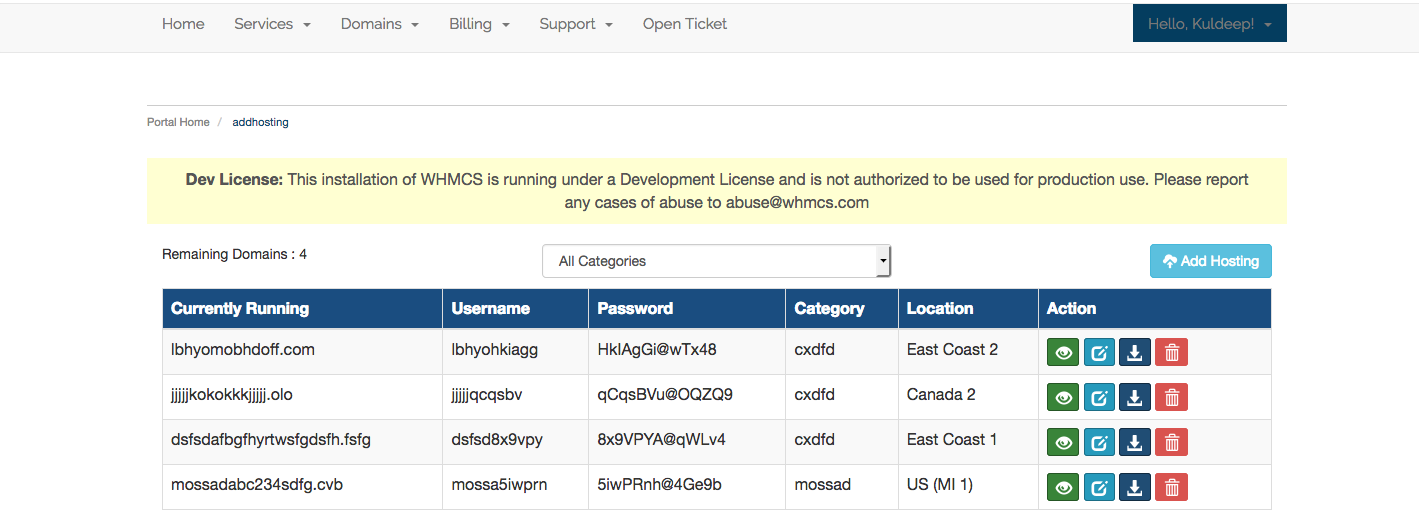Click username dsfsd8x9vpy
The height and width of the screenshot is (521, 1419).
[497, 440]
